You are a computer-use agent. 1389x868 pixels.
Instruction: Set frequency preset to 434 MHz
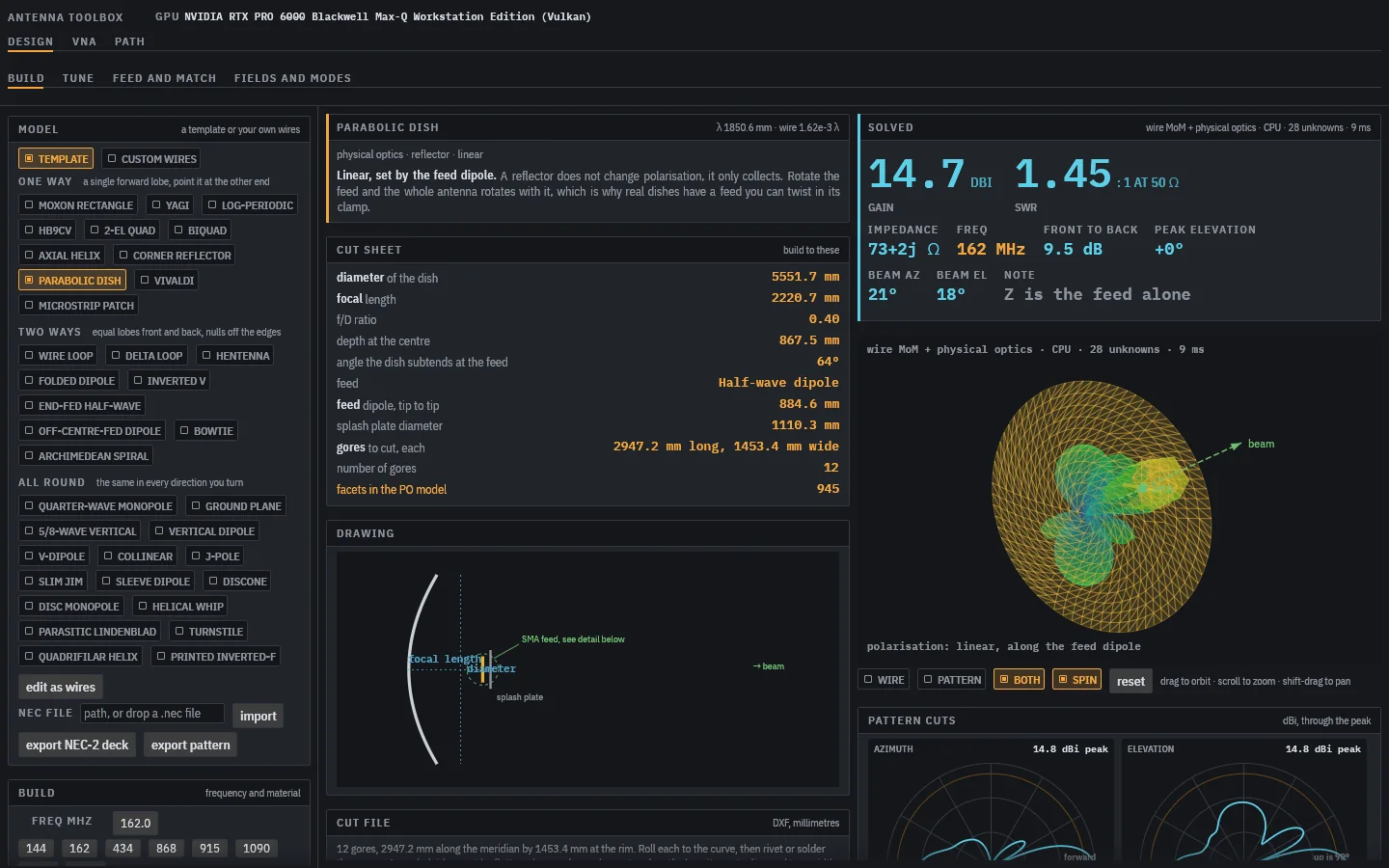(123, 848)
